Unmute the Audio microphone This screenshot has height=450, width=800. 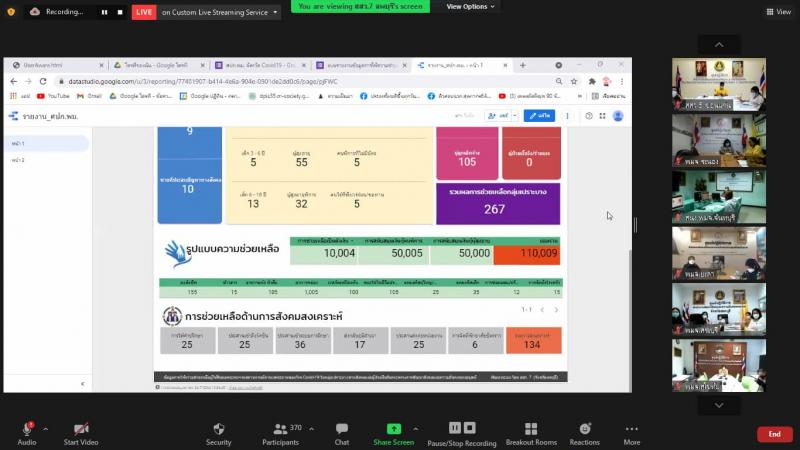(x=27, y=434)
